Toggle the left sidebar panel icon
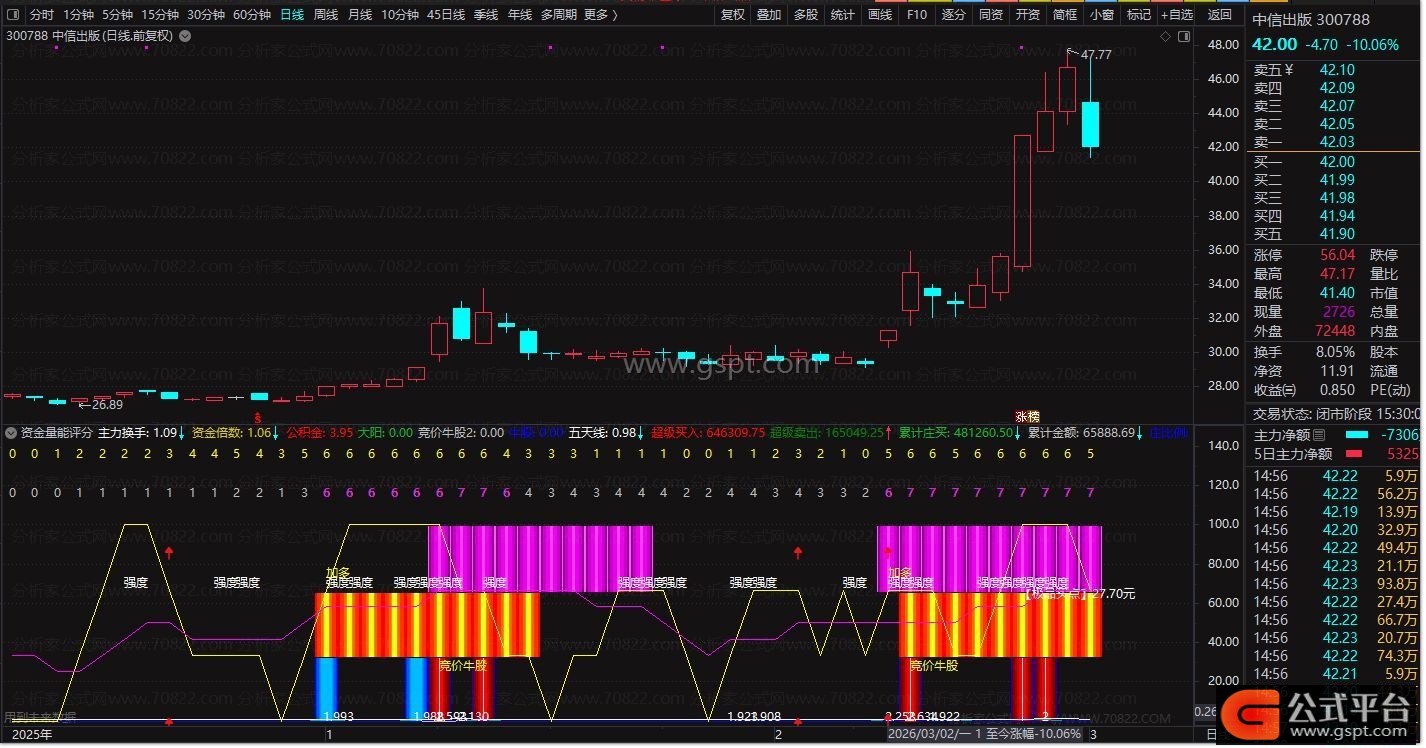Viewport: 1426px width, 748px height. pos(12,15)
